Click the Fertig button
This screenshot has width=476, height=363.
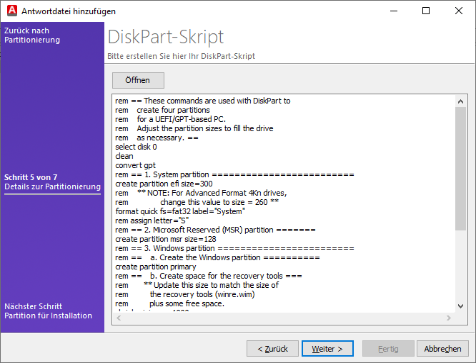388,349
